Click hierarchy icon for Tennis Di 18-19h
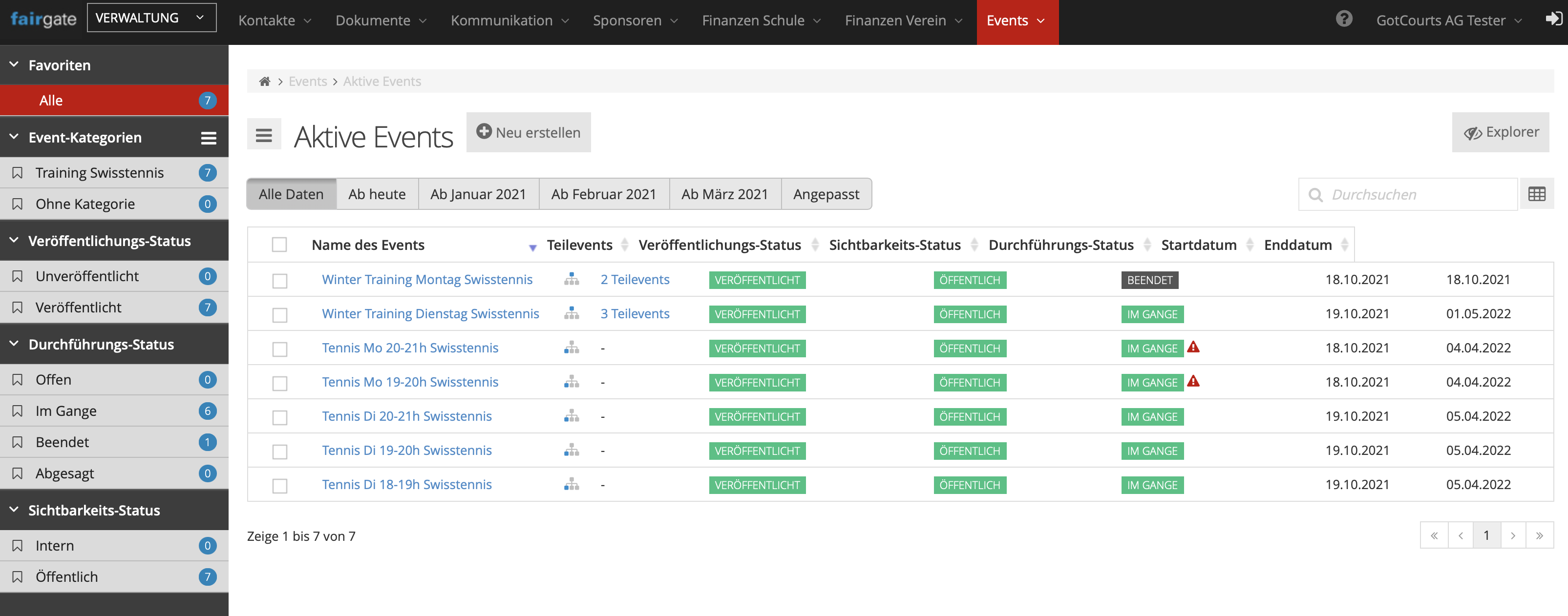 [571, 483]
